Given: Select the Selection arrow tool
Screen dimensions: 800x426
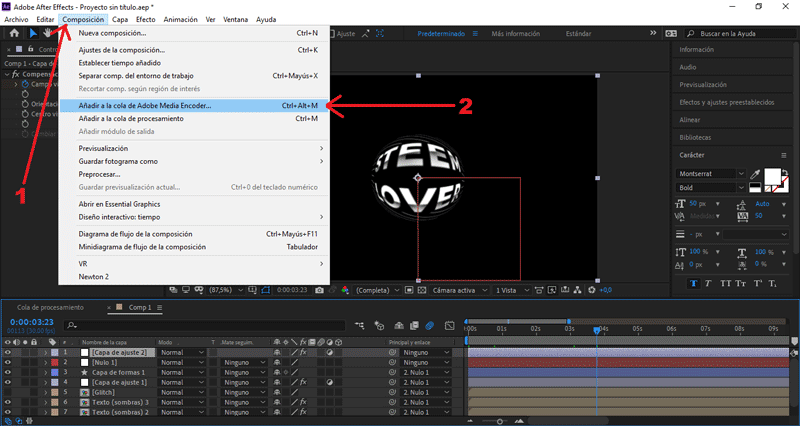Looking at the screenshot, I should 33,33.
